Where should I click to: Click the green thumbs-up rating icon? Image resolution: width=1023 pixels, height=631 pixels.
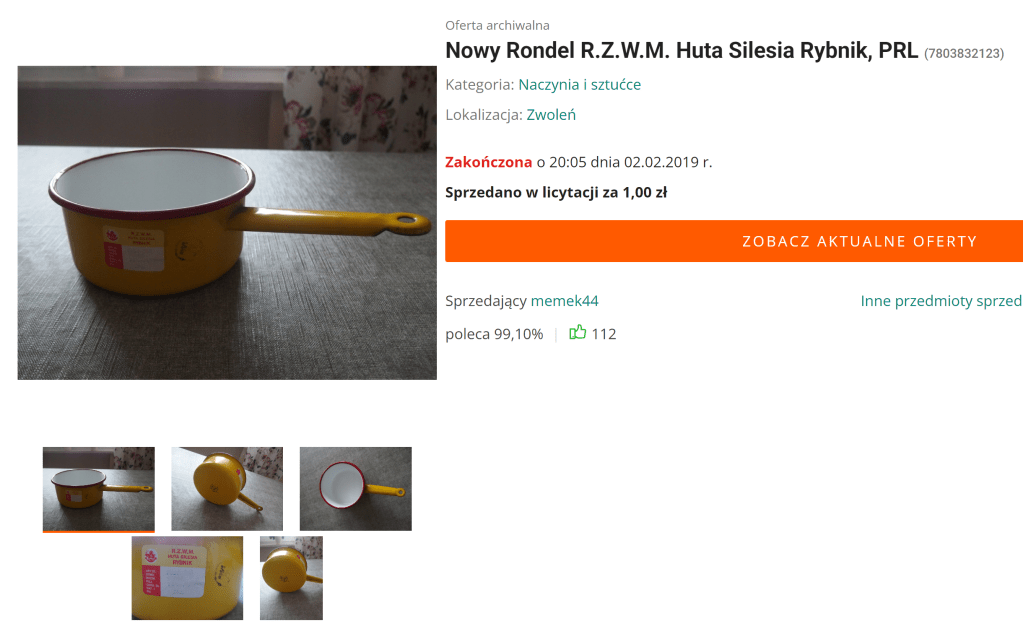point(577,333)
